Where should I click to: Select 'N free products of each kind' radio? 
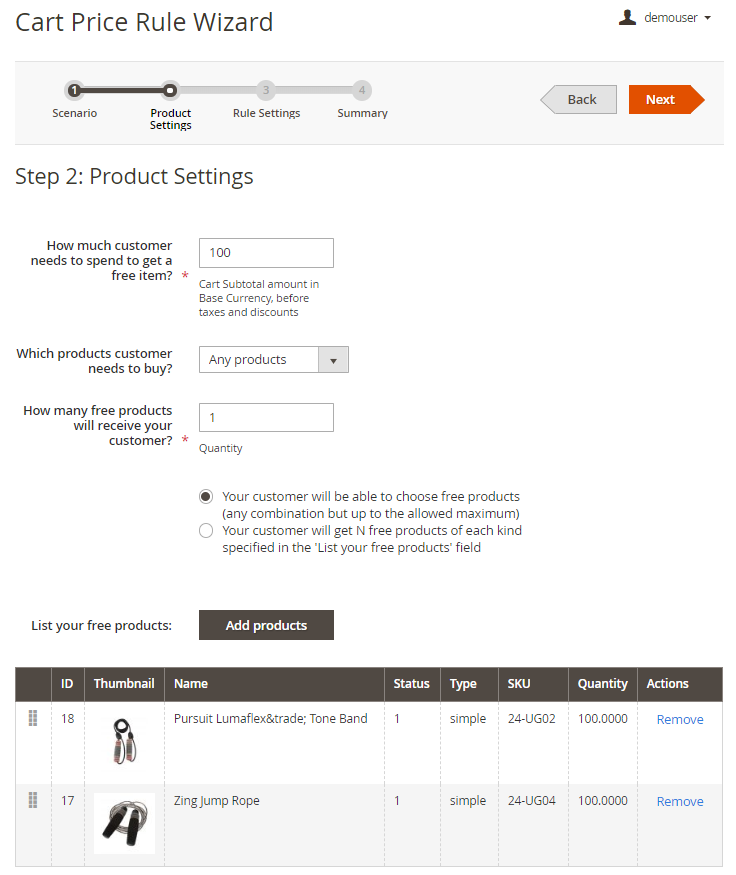click(206, 530)
